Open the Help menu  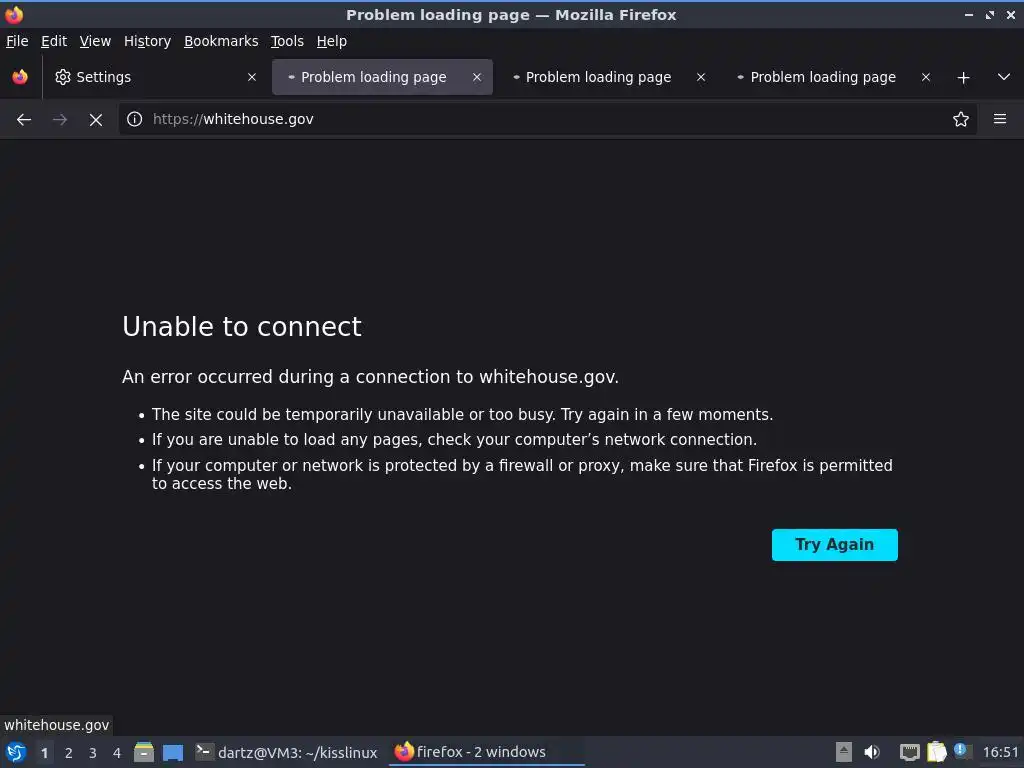(x=332, y=41)
